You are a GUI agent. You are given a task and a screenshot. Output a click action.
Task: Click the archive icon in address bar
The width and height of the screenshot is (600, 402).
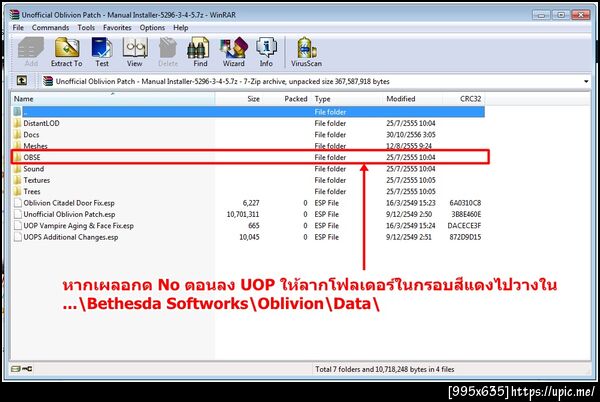[48, 81]
